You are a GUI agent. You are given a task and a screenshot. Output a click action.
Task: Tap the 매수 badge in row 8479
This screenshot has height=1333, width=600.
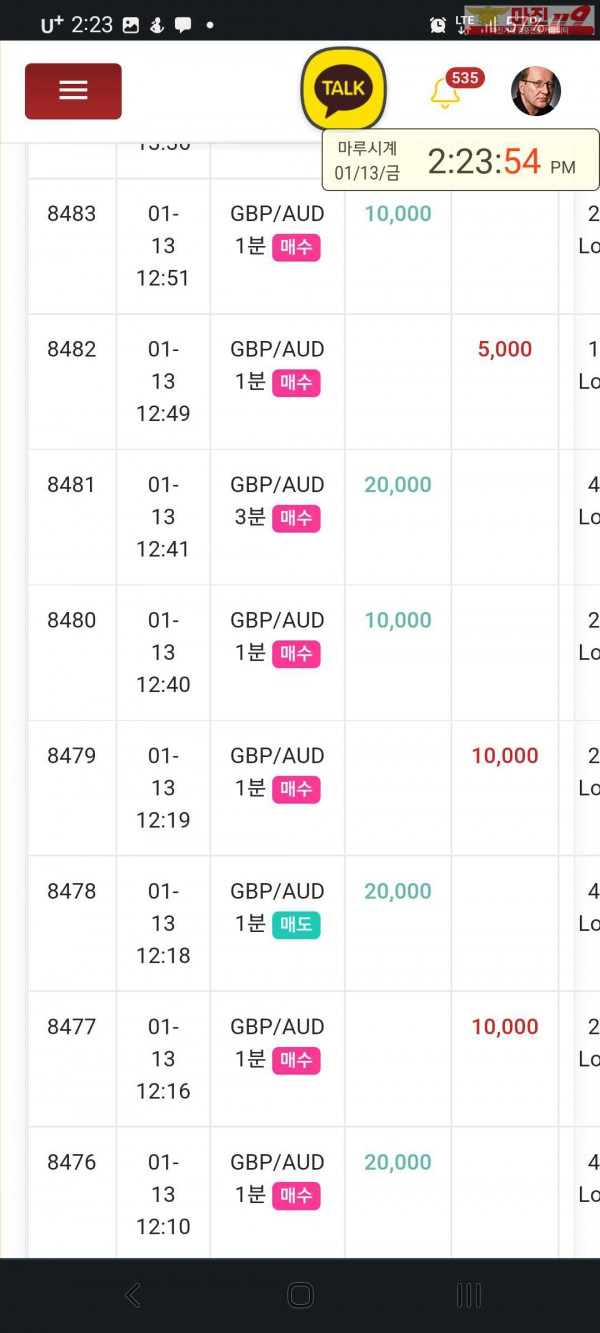[296, 789]
